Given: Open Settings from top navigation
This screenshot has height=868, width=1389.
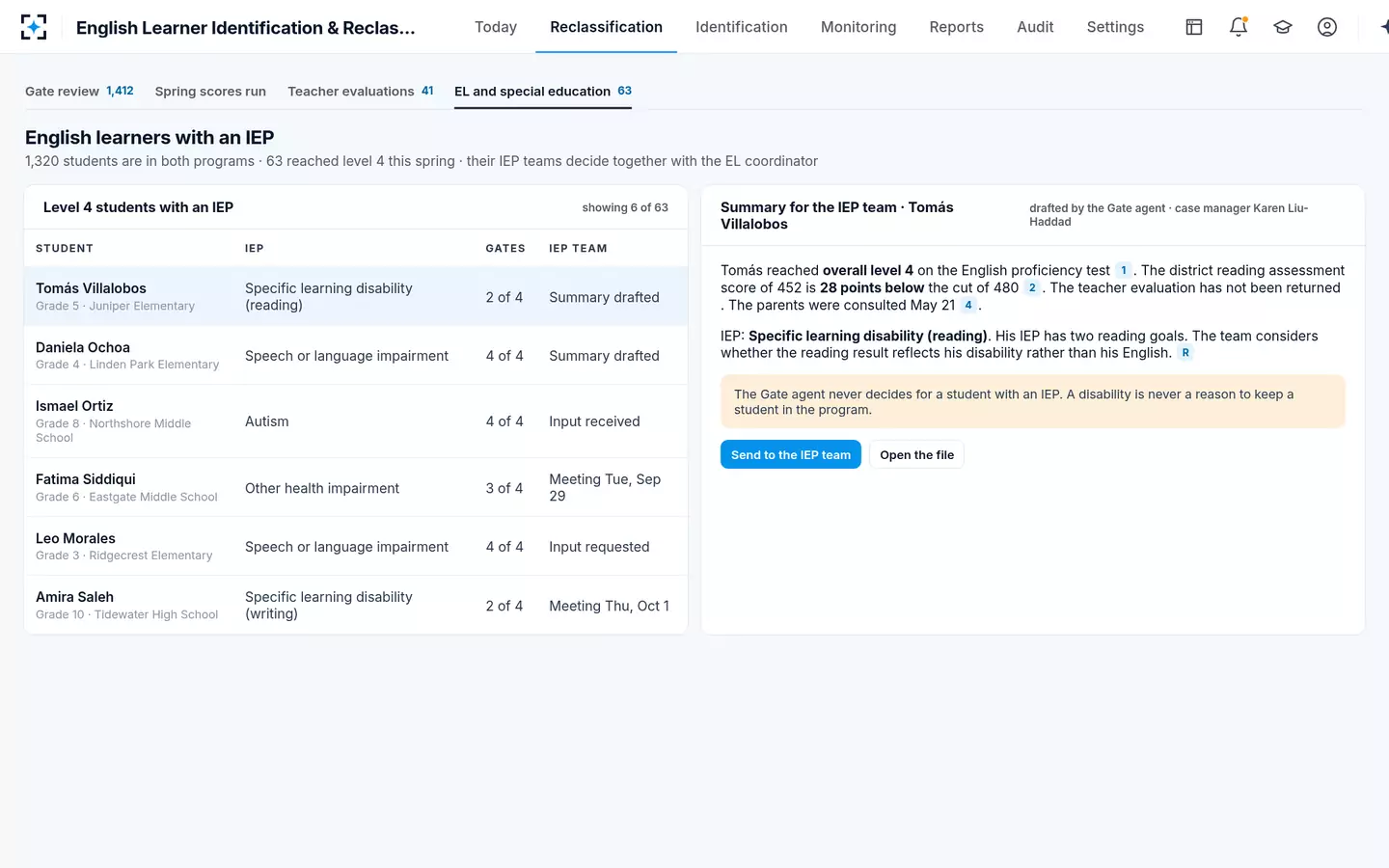Looking at the screenshot, I should click(x=1115, y=27).
